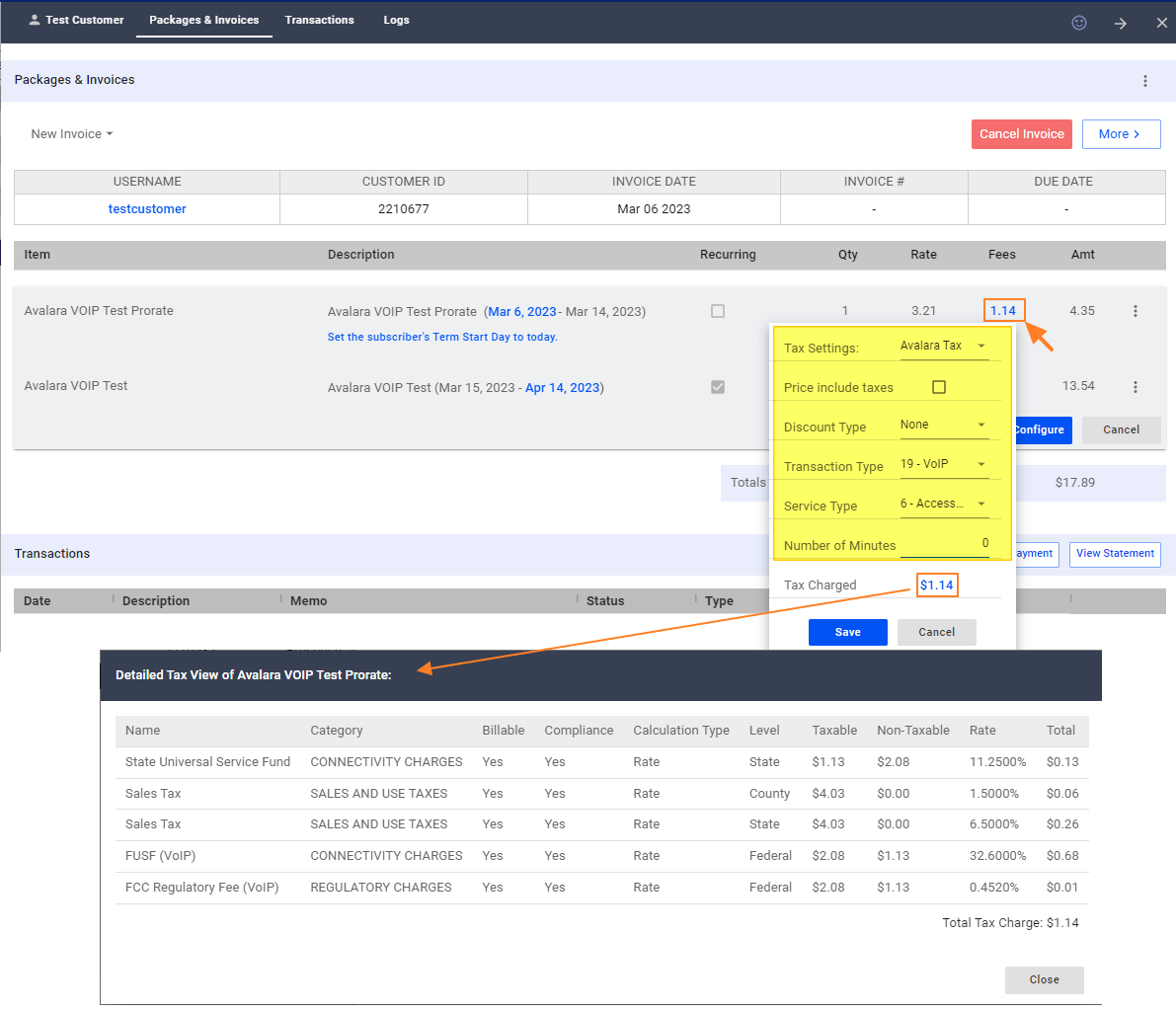Image resolution: width=1176 pixels, height=1013 pixels.
Task: Switch to the Transactions tab
Action: point(319,20)
